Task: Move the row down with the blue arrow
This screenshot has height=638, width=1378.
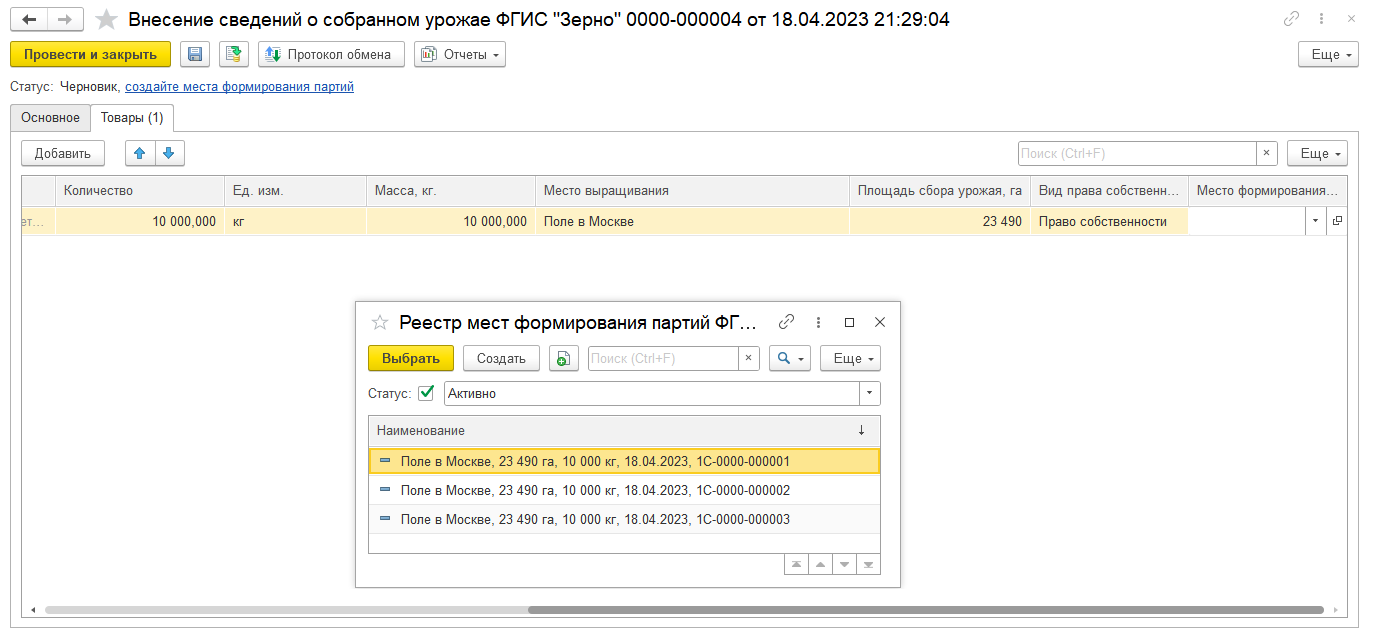Action: coord(169,153)
